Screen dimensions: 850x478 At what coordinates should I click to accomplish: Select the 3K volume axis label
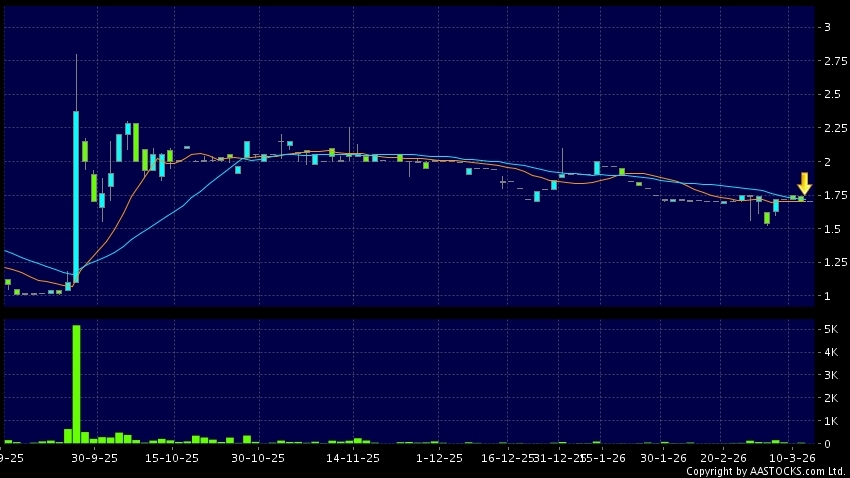(x=830, y=375)
